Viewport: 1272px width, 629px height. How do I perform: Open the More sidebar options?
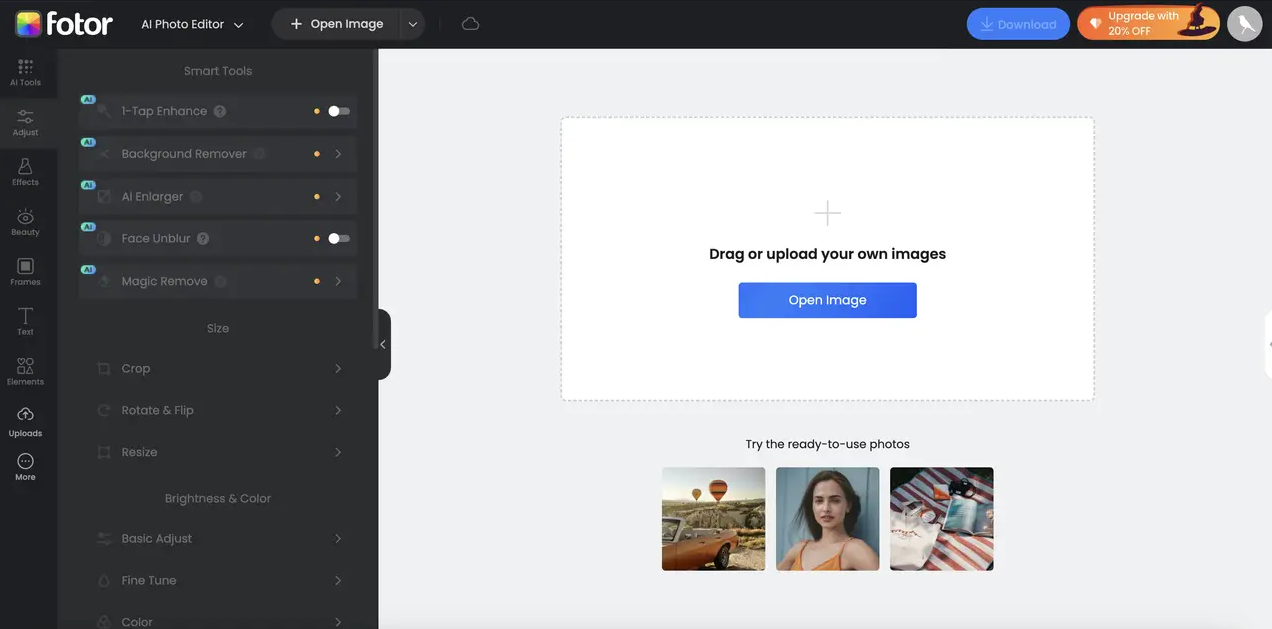(25, 467)
